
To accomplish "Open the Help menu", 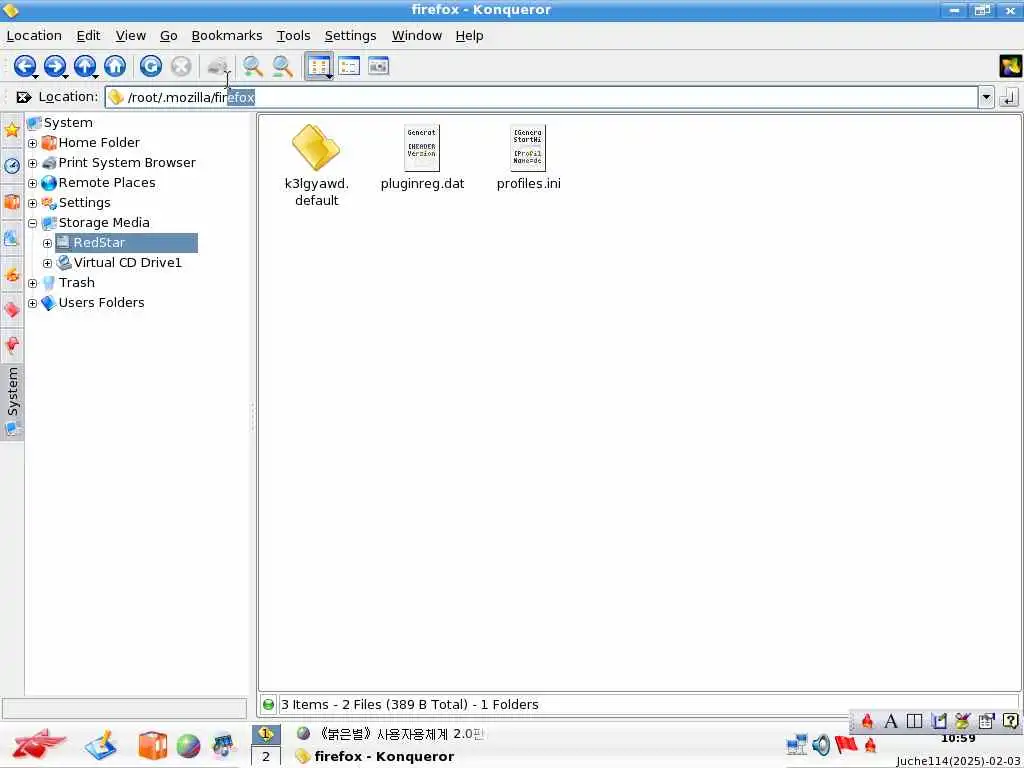I will tap(469, 36).
